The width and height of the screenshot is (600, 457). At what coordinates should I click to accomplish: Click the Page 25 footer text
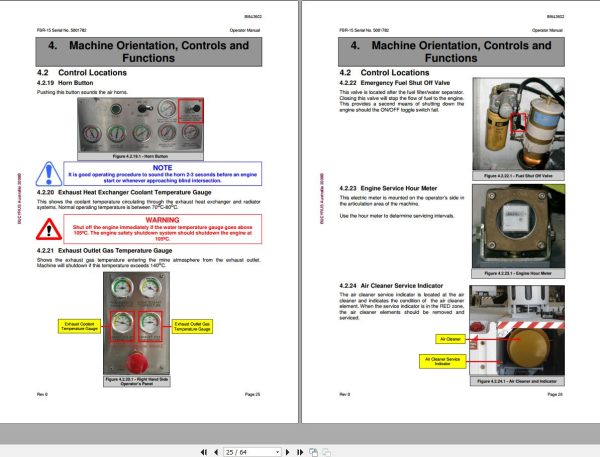252,394
